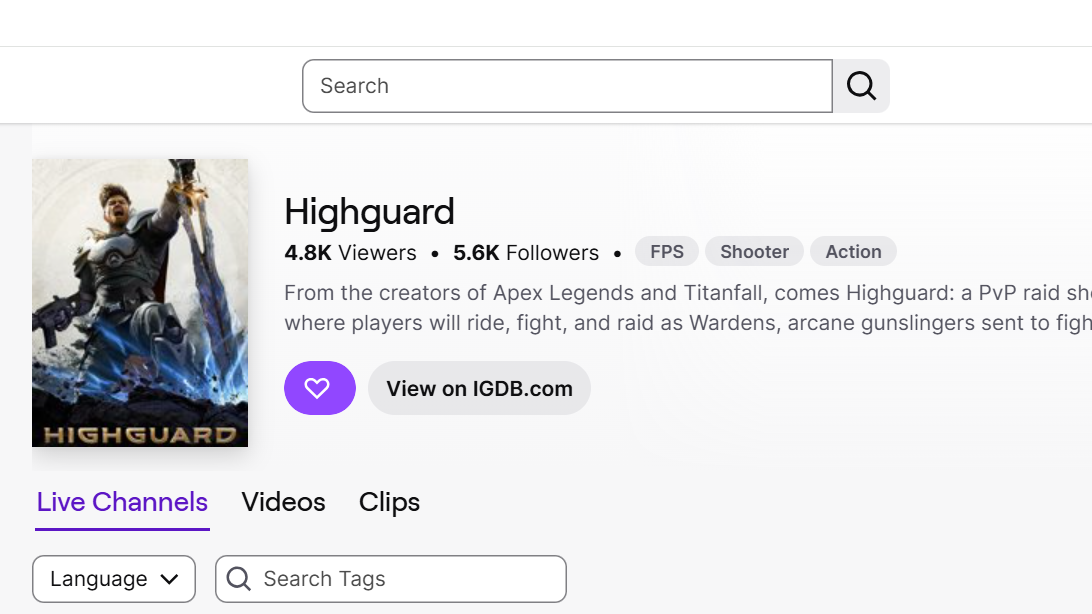
Task: Click the magnifying glass search button
Action: 861,86
